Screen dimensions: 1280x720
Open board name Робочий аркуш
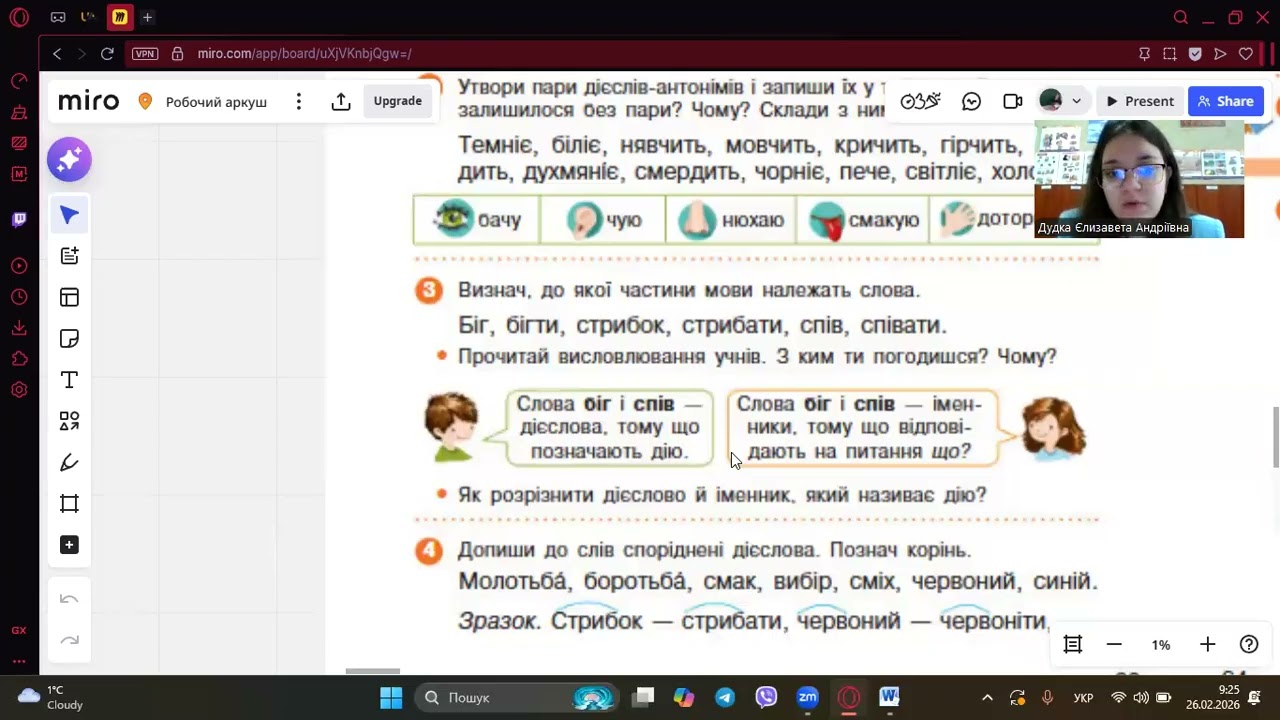tap(216, 102)
